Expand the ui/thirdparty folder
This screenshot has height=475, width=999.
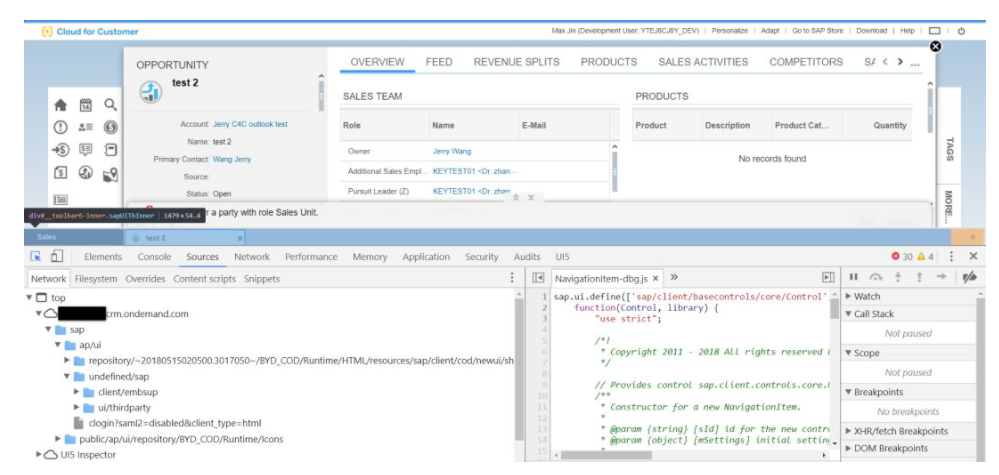click(76, 408)
